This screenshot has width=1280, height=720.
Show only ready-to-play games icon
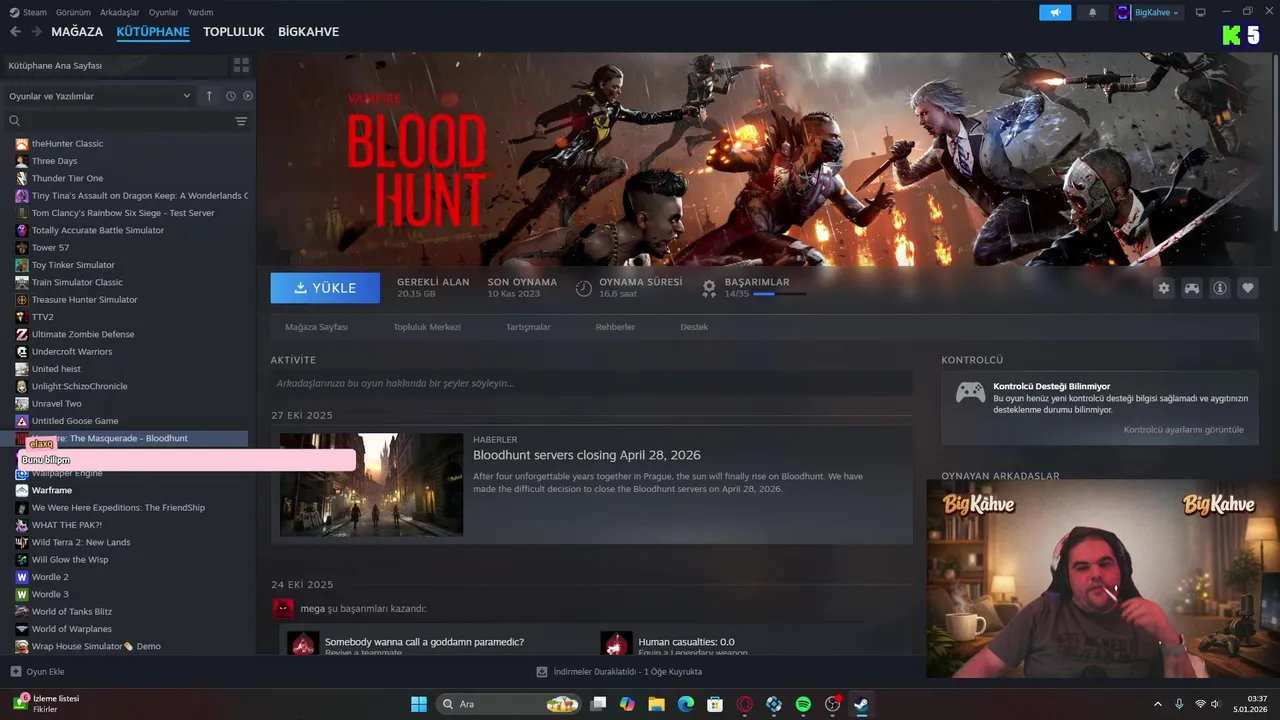pos(248,96)
